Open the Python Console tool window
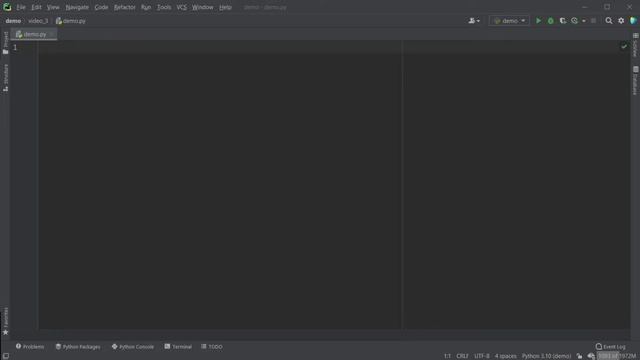 click(x=133, y=347)
